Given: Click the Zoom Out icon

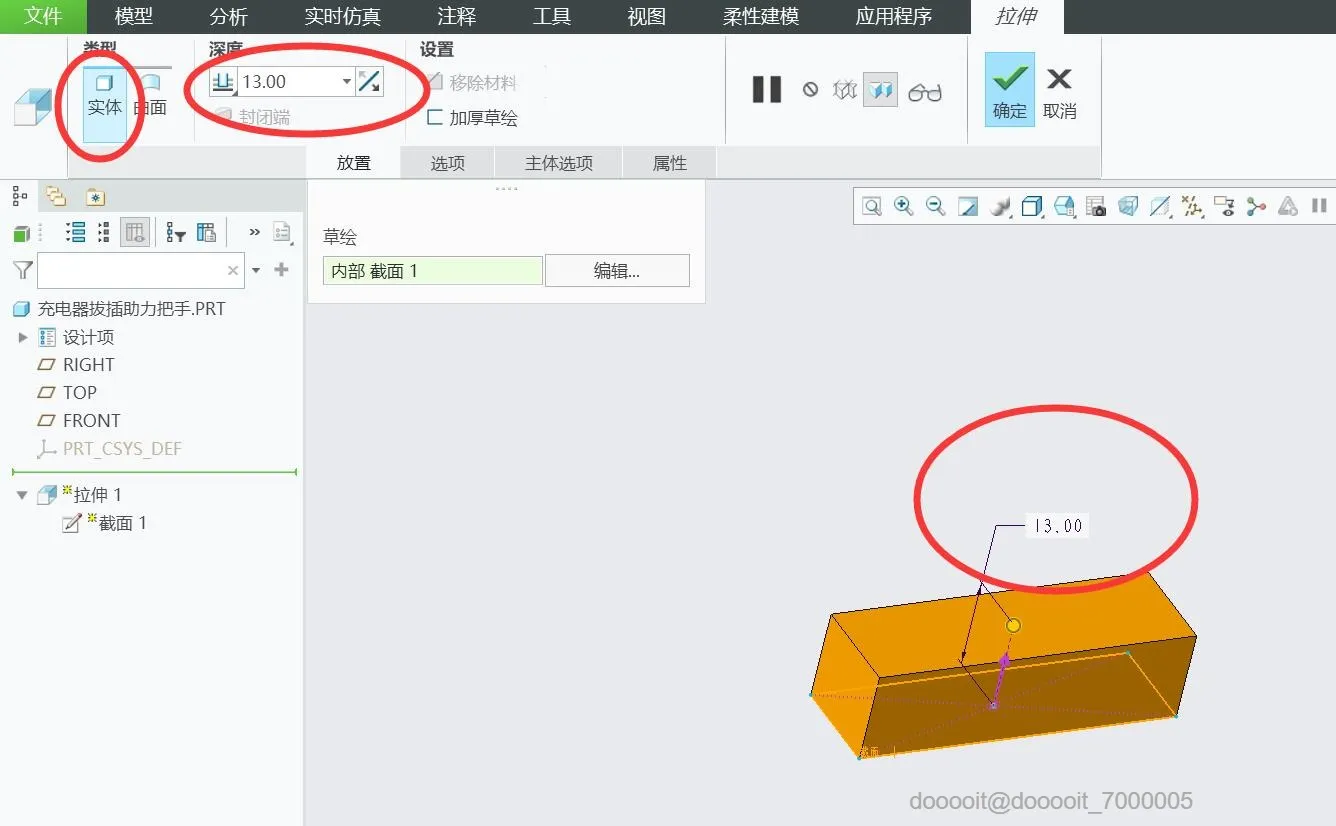Looking at the screenshot, I should tap(936, 206).
